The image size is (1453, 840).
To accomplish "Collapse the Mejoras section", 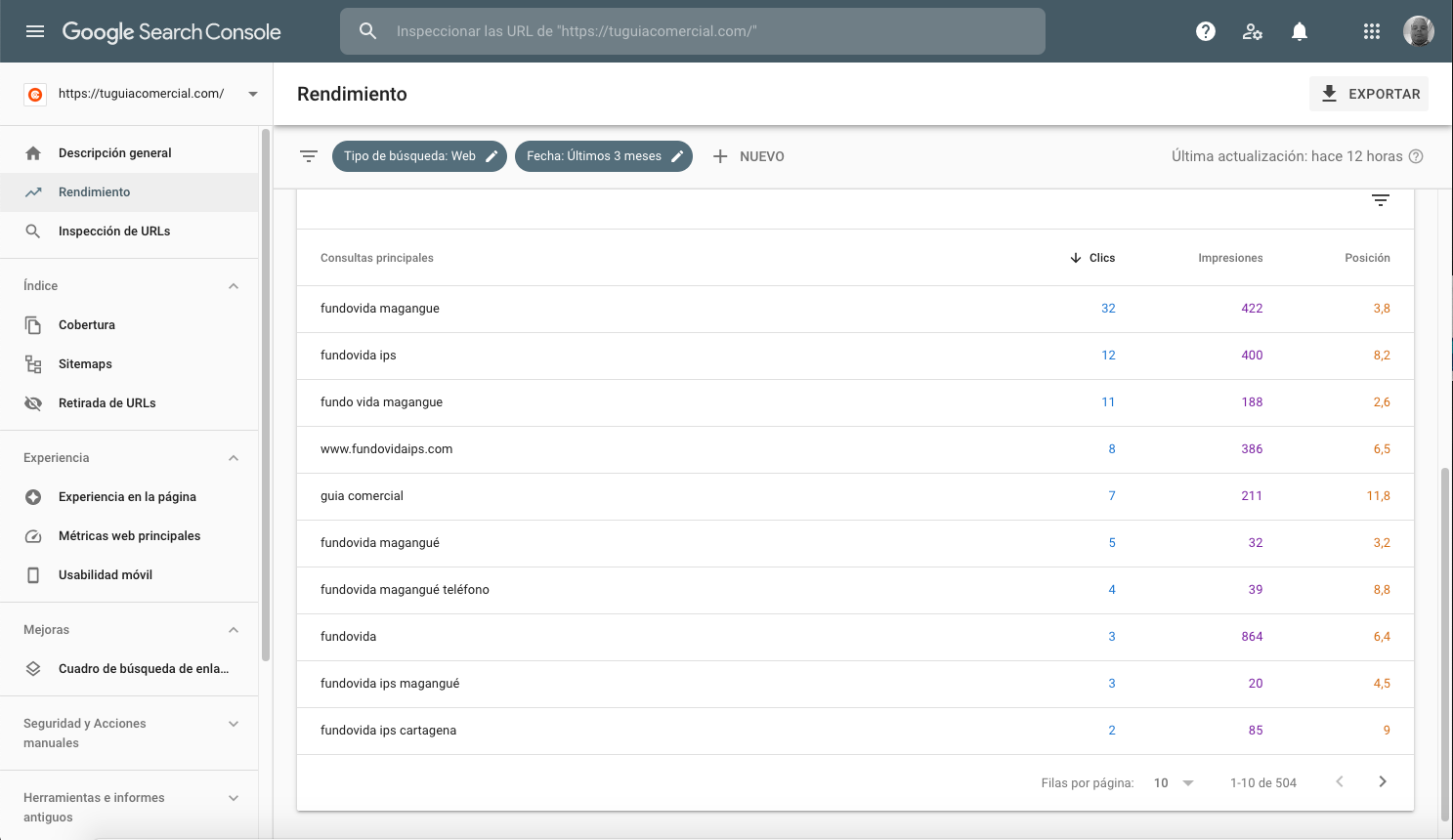I will (x=234, y=630).
